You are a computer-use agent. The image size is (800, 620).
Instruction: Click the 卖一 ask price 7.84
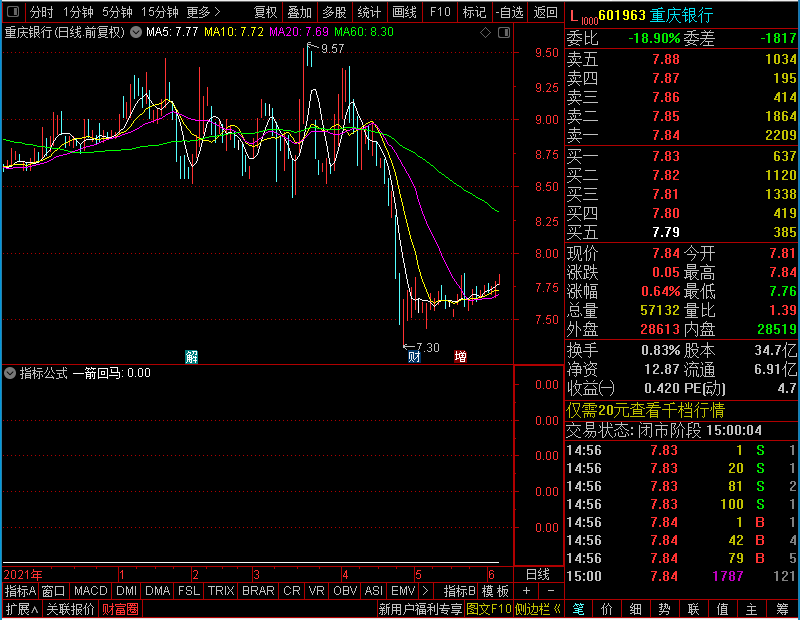coord(666,135)
